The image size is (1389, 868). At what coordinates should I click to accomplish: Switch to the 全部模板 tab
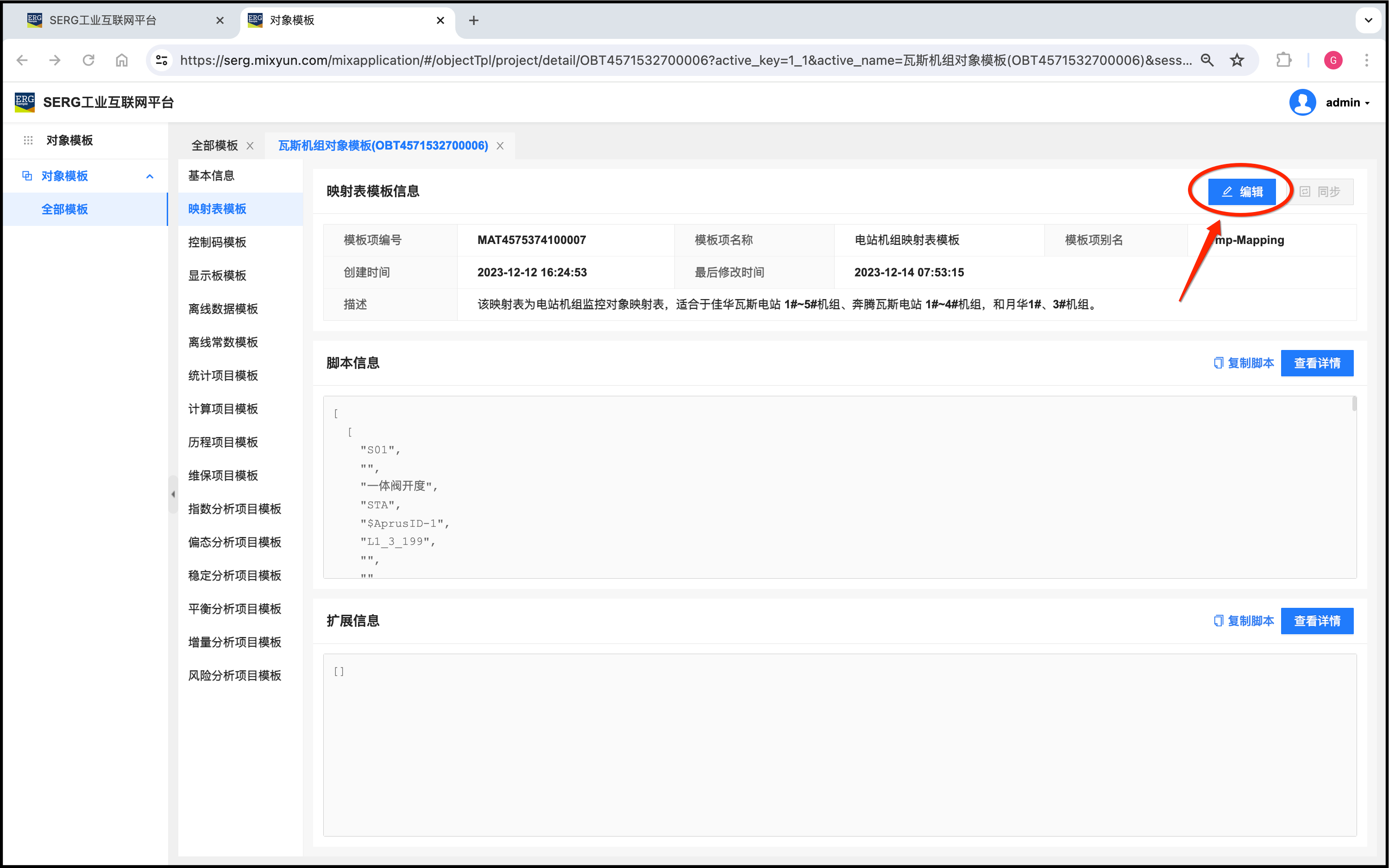click(x=214, y=146)
